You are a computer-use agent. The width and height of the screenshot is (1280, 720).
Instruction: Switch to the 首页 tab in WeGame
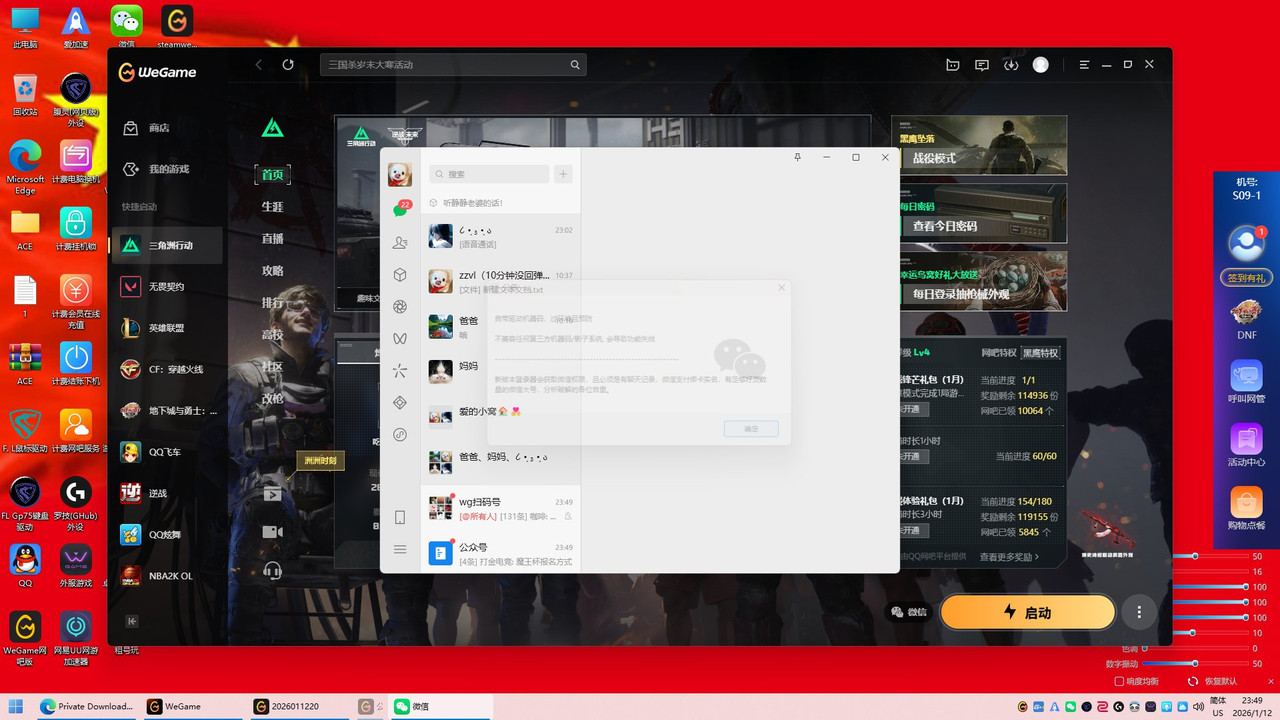[x=272, y=174]
